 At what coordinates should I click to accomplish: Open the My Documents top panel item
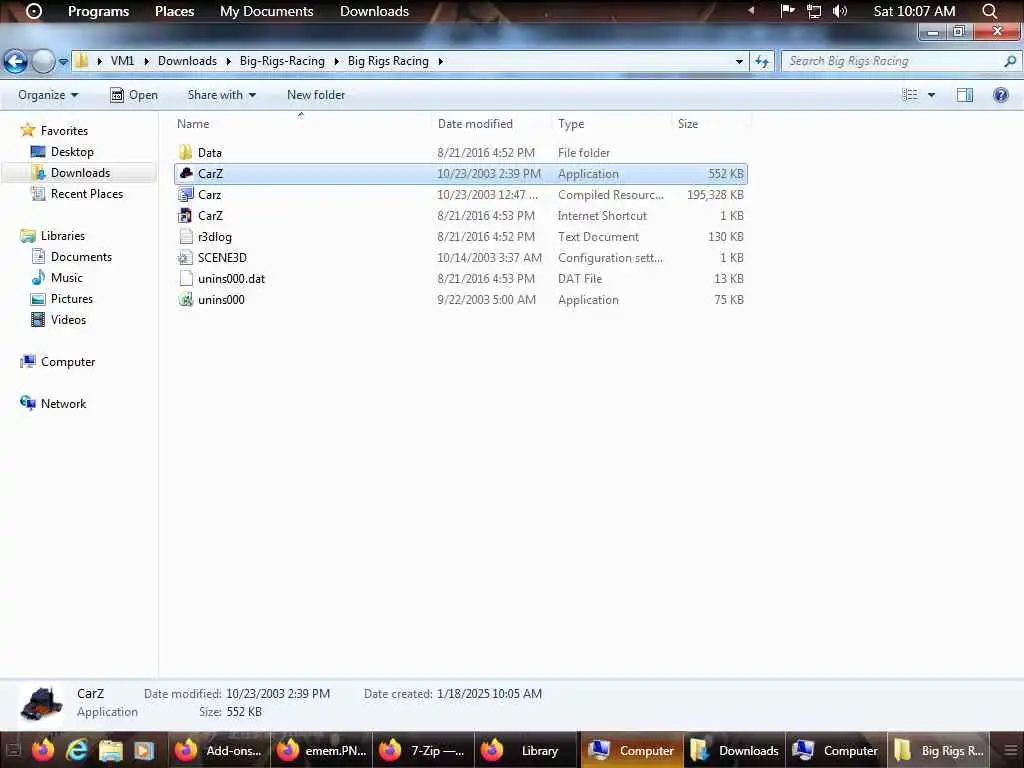[266, 11]
